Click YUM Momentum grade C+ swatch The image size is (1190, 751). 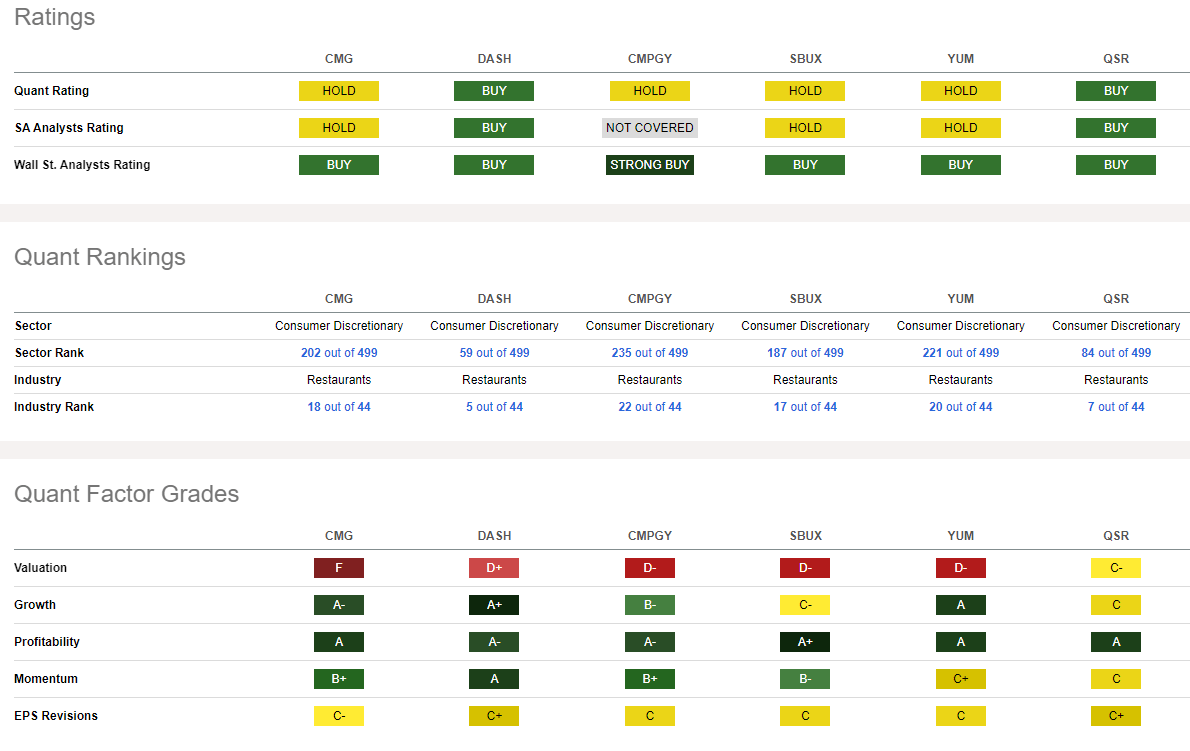pos(960,679)
